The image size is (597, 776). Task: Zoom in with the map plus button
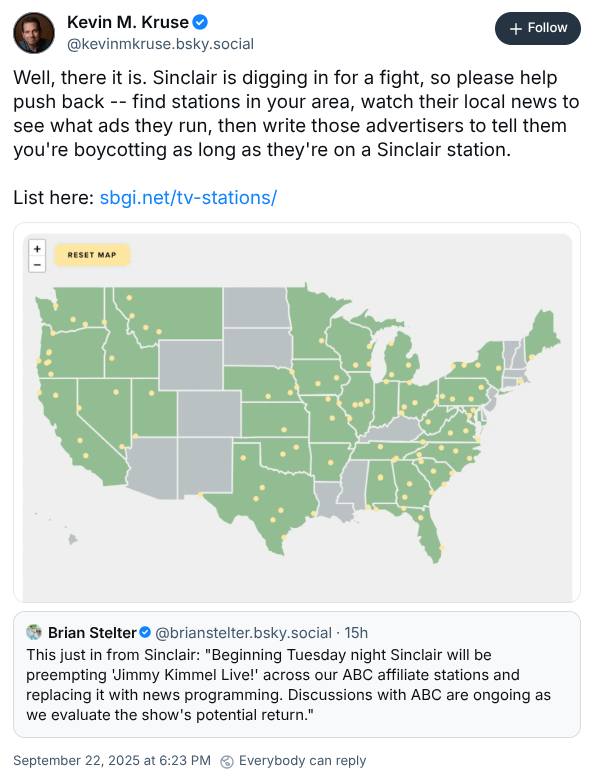coord(37,248)
